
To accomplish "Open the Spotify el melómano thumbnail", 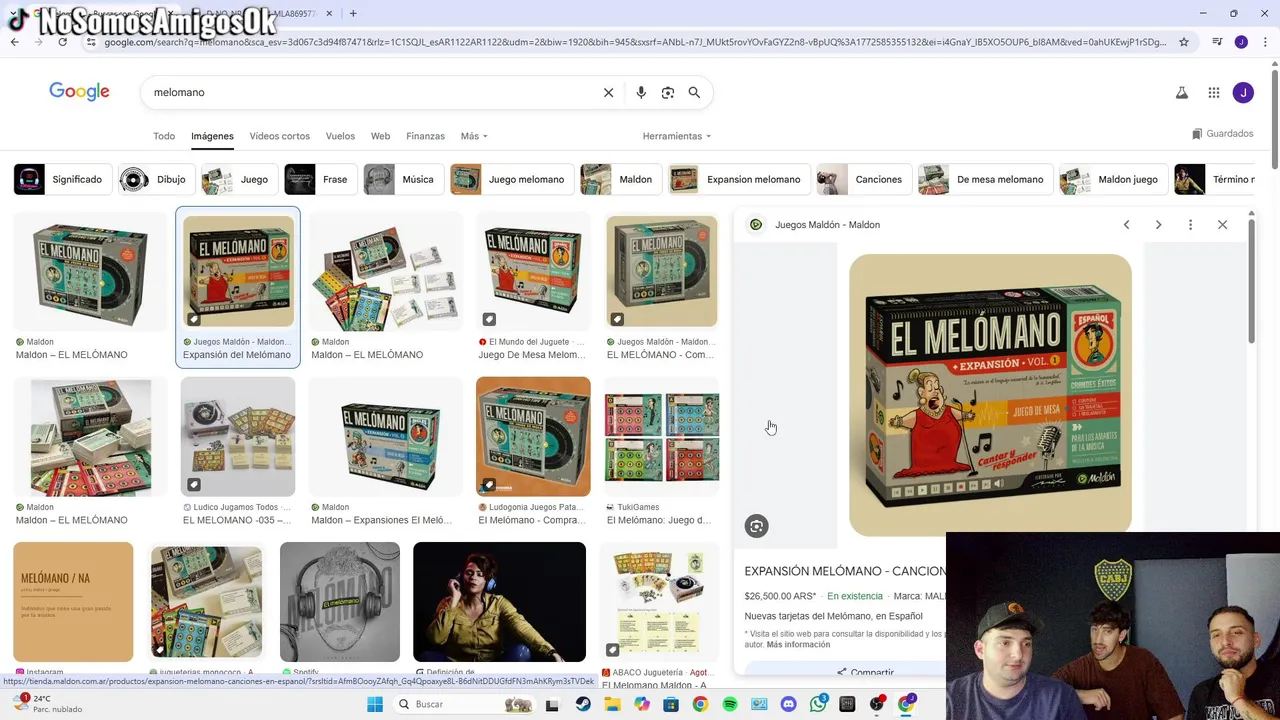I will 340,602.
